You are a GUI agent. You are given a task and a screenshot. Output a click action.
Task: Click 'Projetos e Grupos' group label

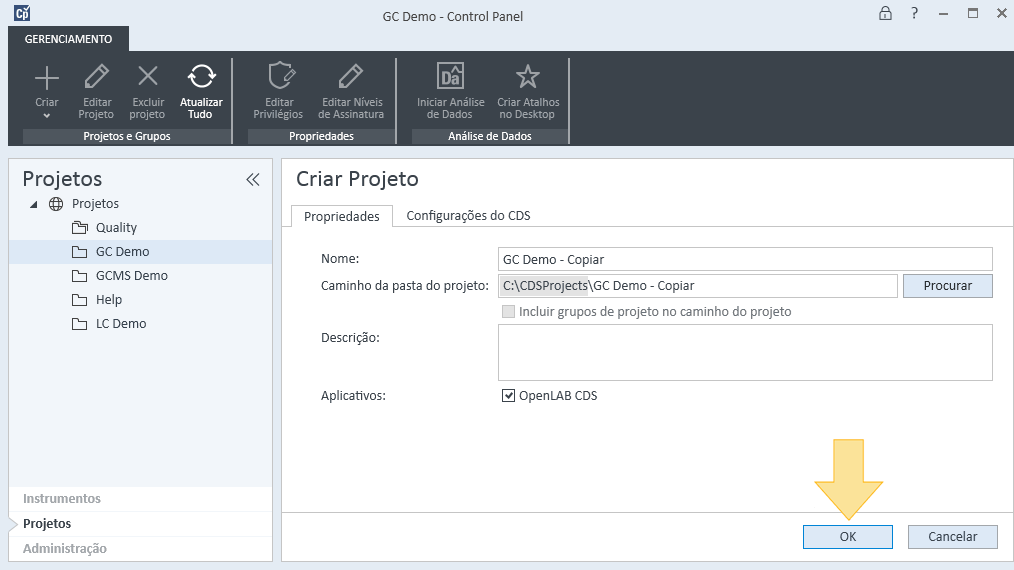point(127,136)
